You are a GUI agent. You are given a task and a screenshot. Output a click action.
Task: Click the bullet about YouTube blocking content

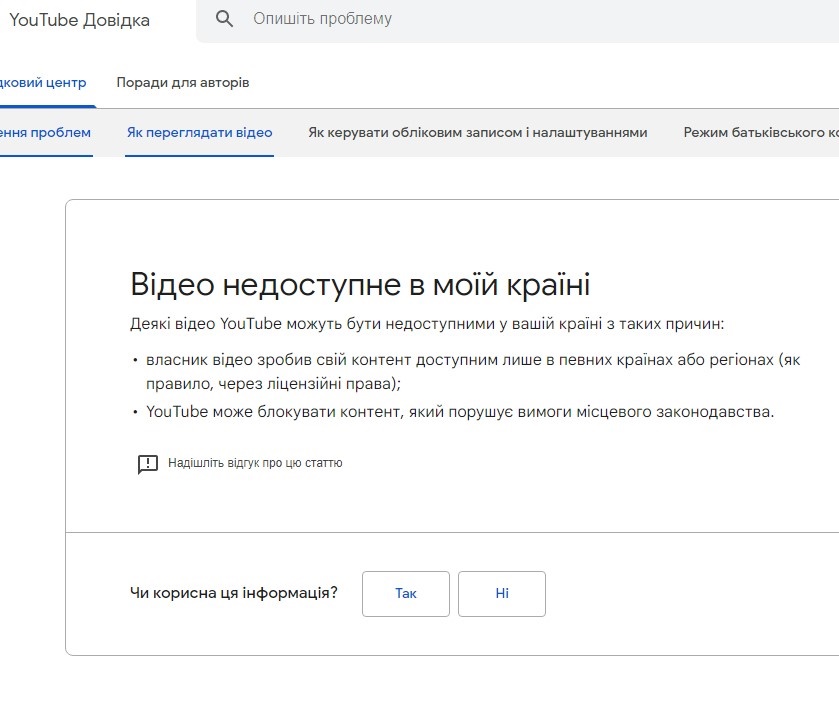pyautogui.click(x=460, y=411)
